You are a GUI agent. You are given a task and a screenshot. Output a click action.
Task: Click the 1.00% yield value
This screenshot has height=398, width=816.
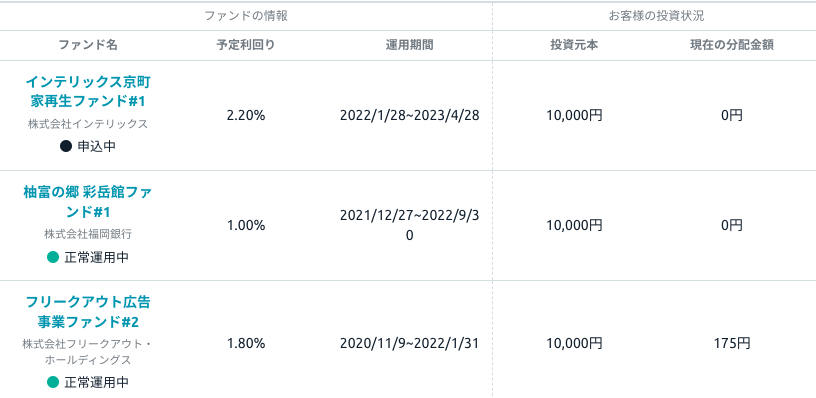click(x=246, y=225)
